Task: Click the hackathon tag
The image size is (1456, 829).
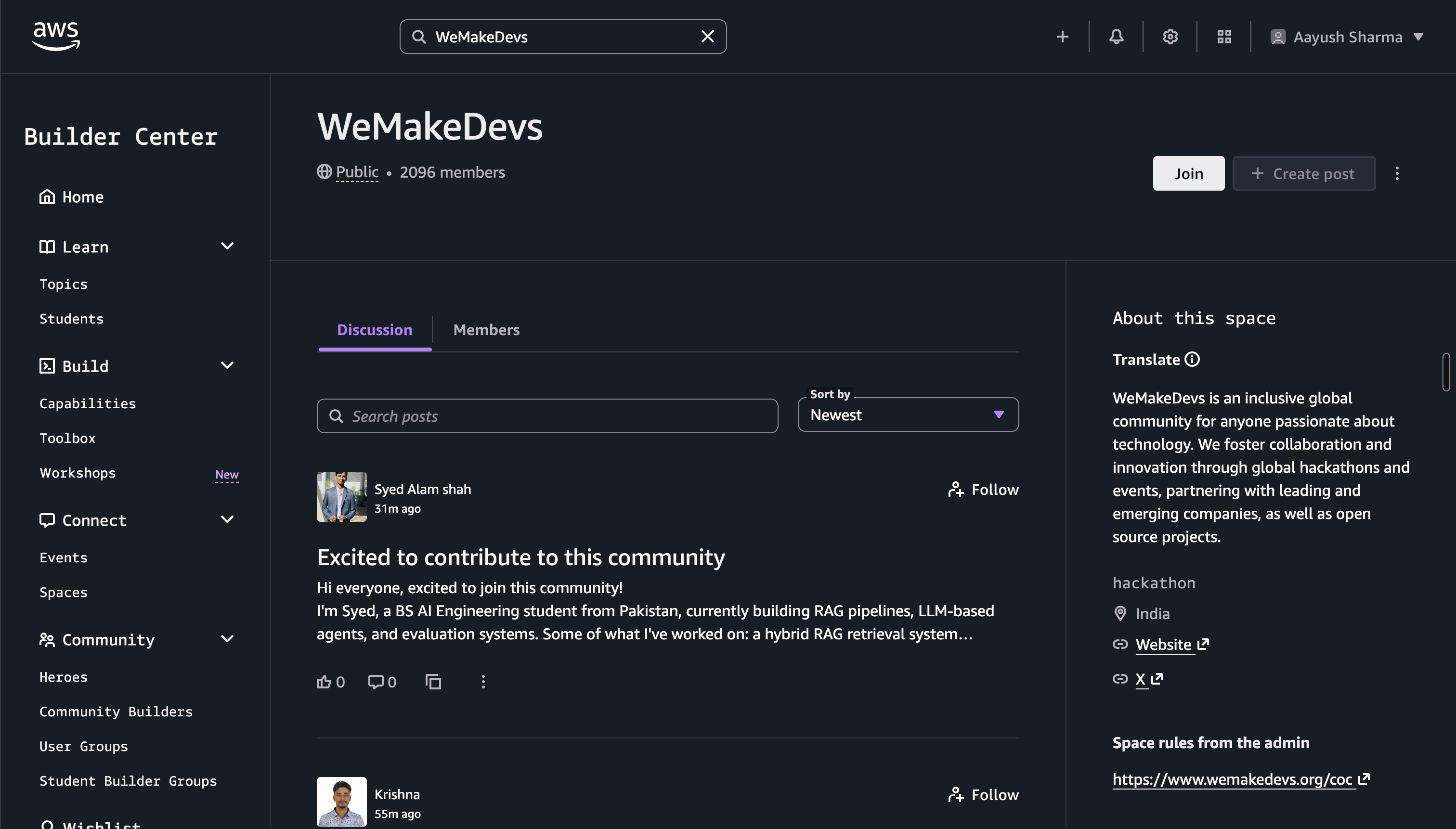Action: click(x=1154, y=583)
